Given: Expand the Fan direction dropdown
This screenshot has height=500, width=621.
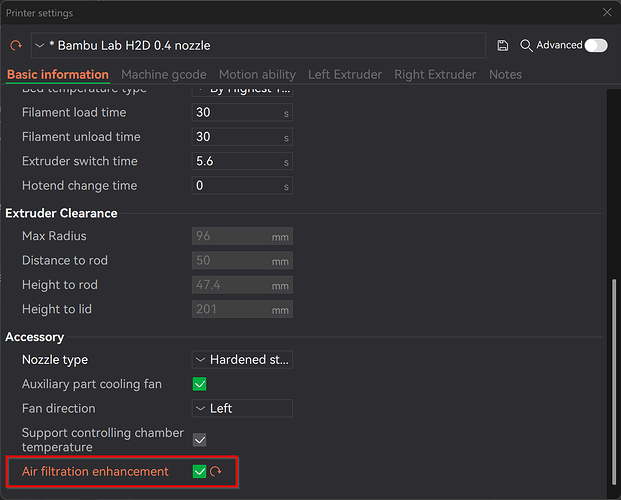Looking at the screenshot, I should [x=242, y=408].
